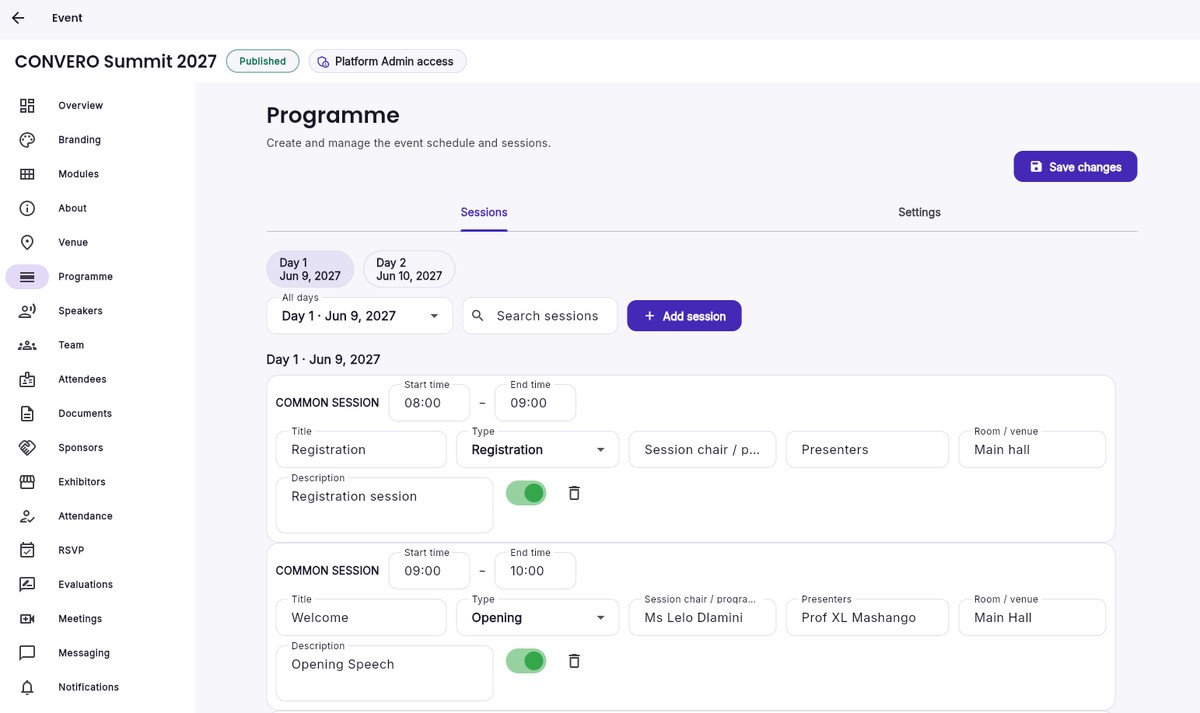Click the Meetings video icon
The image size is (1200, 713).
click(x=27, y=619)
